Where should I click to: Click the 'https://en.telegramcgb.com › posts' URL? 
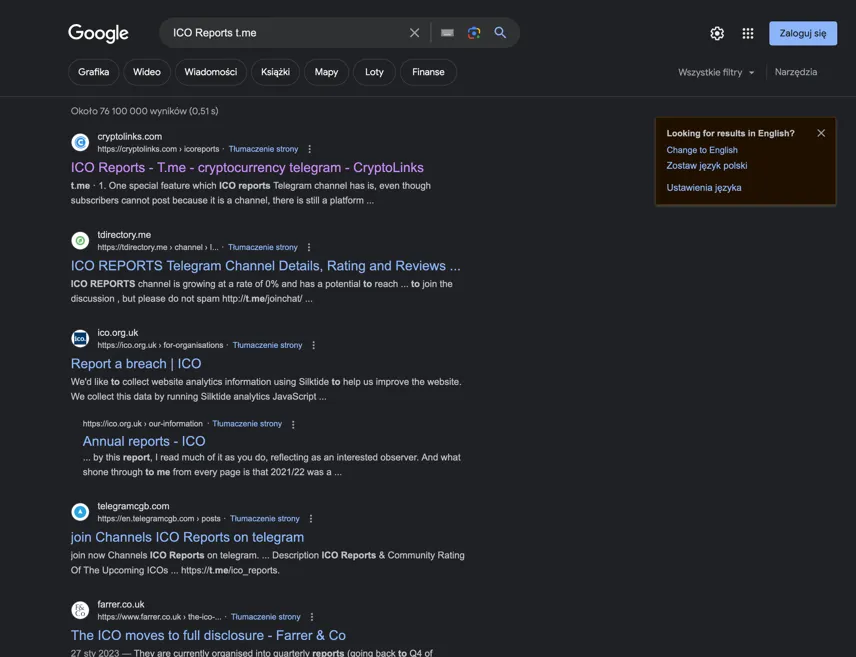click(x=159, y=519)
